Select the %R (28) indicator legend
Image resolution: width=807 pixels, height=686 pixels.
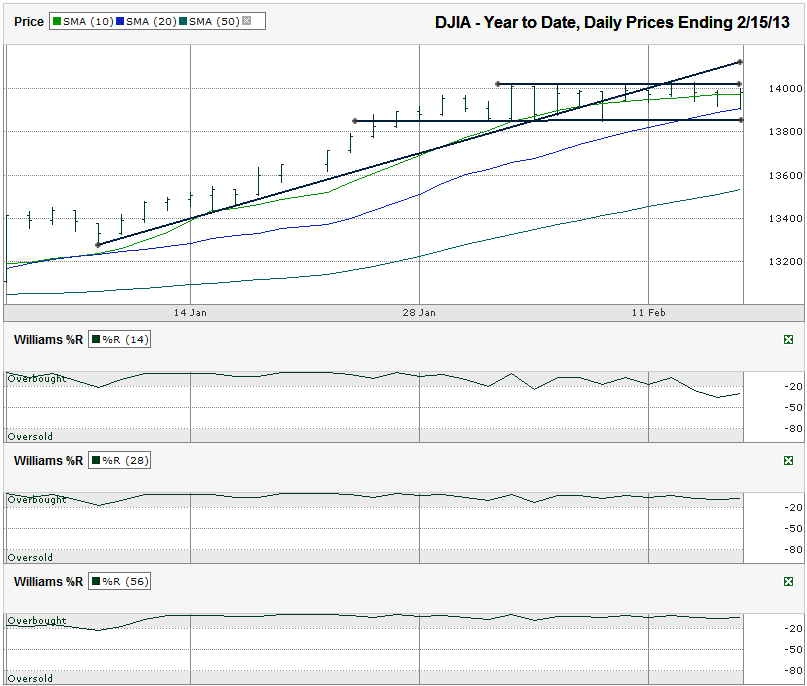(119, 461)
